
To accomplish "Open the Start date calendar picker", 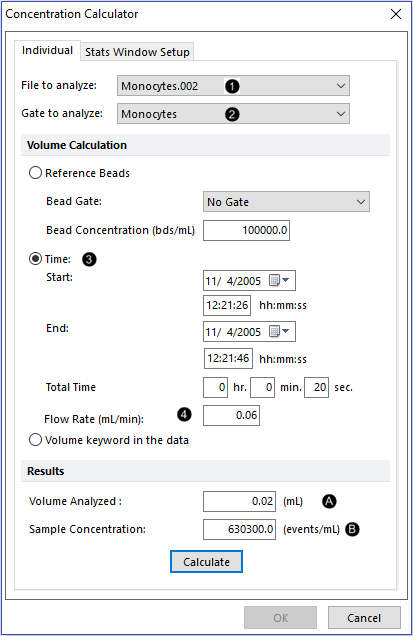I will coord(280,280).
